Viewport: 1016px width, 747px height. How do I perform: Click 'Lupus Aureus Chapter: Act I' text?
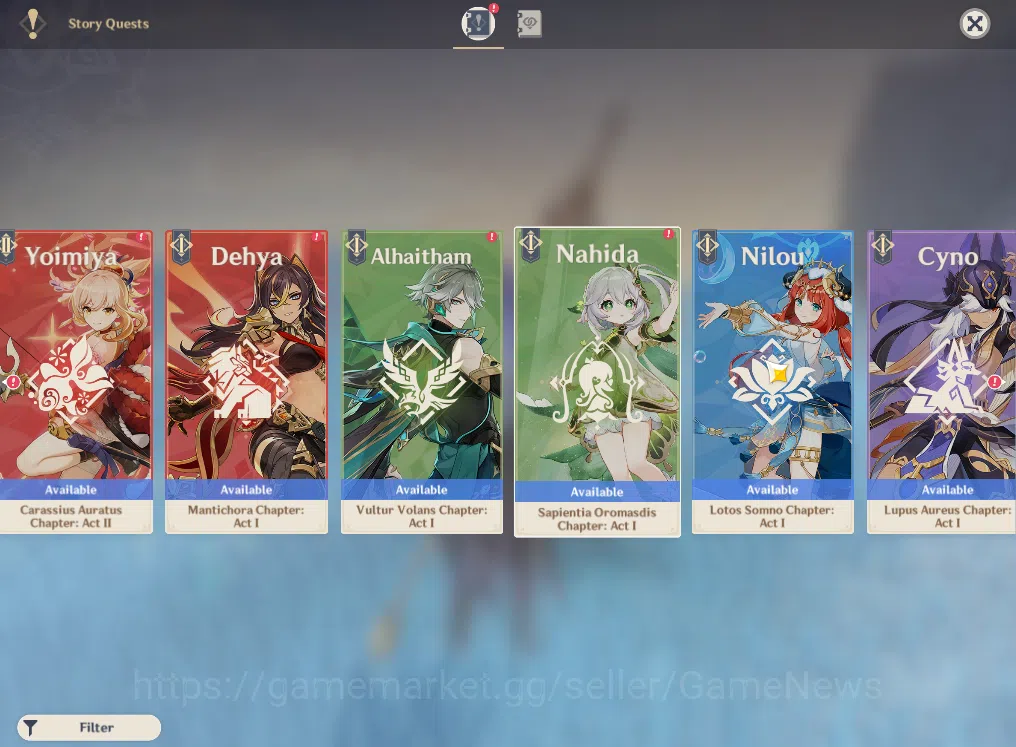pyautogui.click(x=947, y=516)
